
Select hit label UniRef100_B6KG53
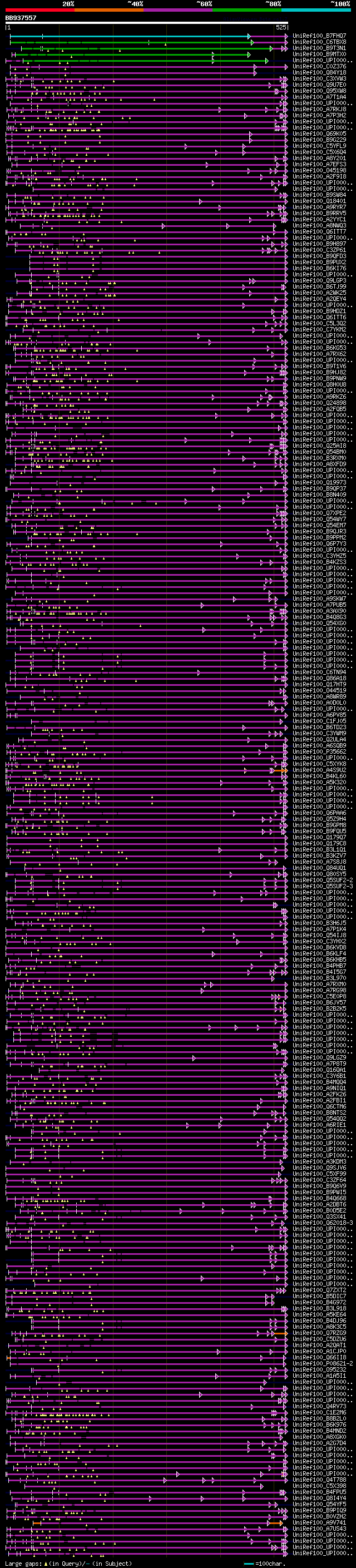click(x=319, y=348)
